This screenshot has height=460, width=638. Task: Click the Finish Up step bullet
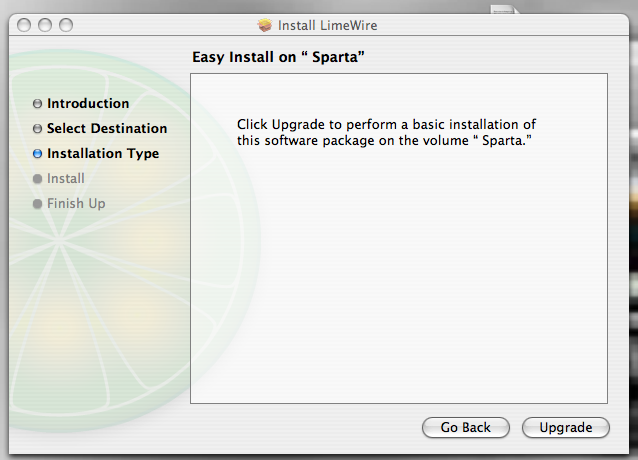38,204
